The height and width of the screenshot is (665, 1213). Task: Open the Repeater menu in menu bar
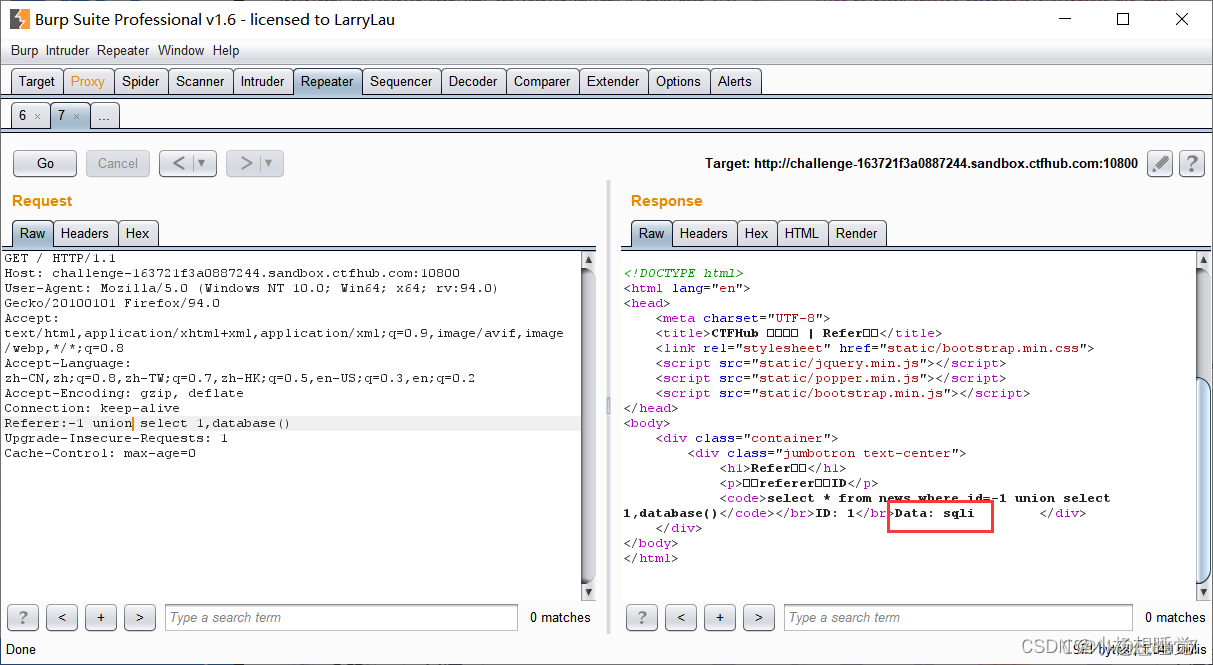[124, 50]
